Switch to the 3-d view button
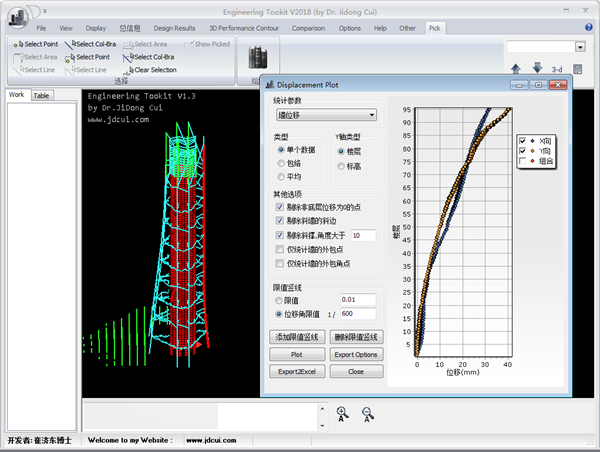The height and width of the screenshot is (452, 600). point(557,69)
